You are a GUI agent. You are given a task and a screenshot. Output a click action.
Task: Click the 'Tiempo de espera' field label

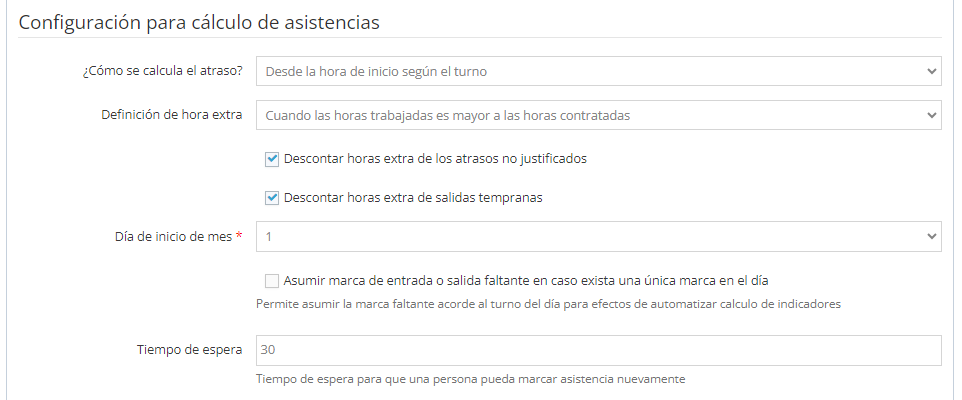(190, 350)
